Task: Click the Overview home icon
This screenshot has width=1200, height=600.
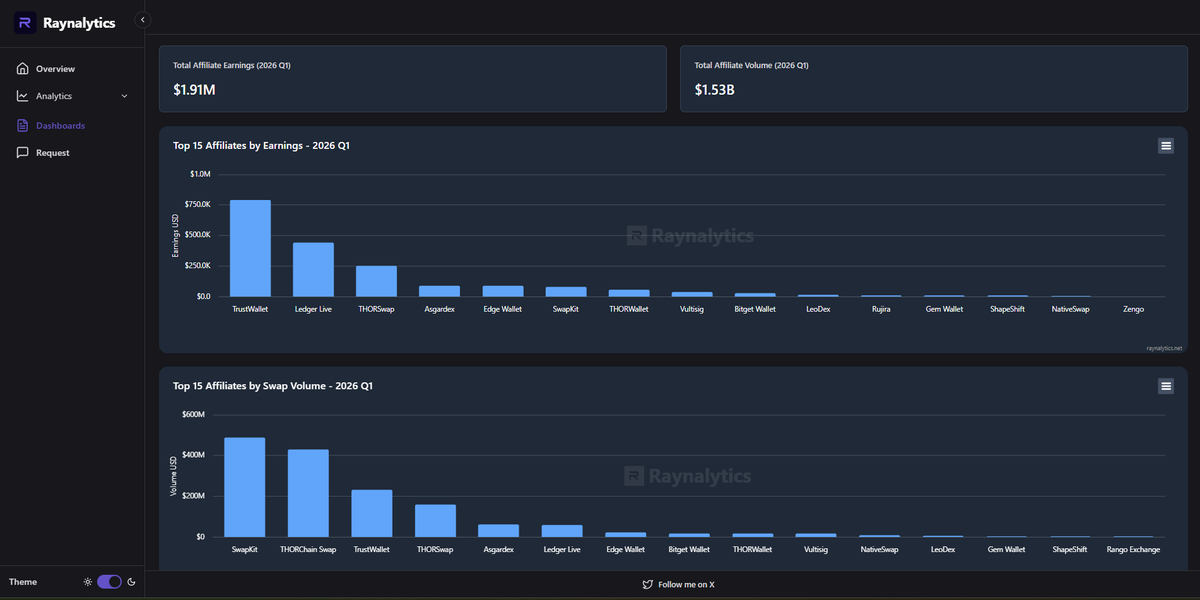Action: pos(23,69)
